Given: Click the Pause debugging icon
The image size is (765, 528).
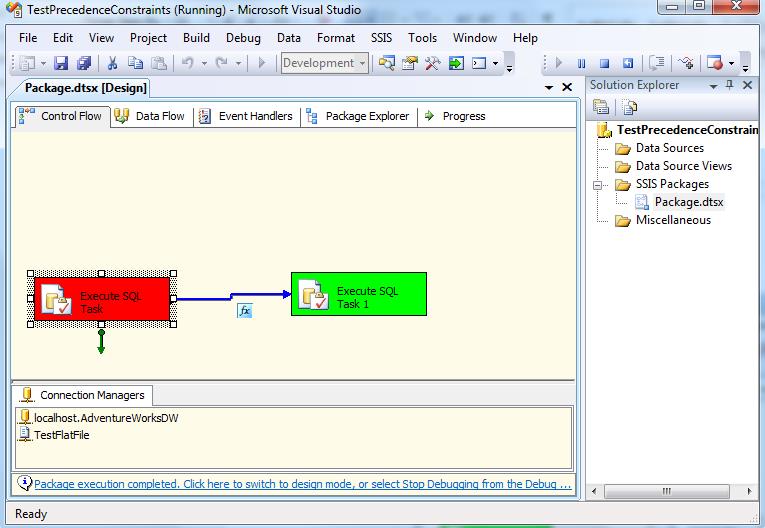Looking at the screenshot, I should click(x=581, y=63).
